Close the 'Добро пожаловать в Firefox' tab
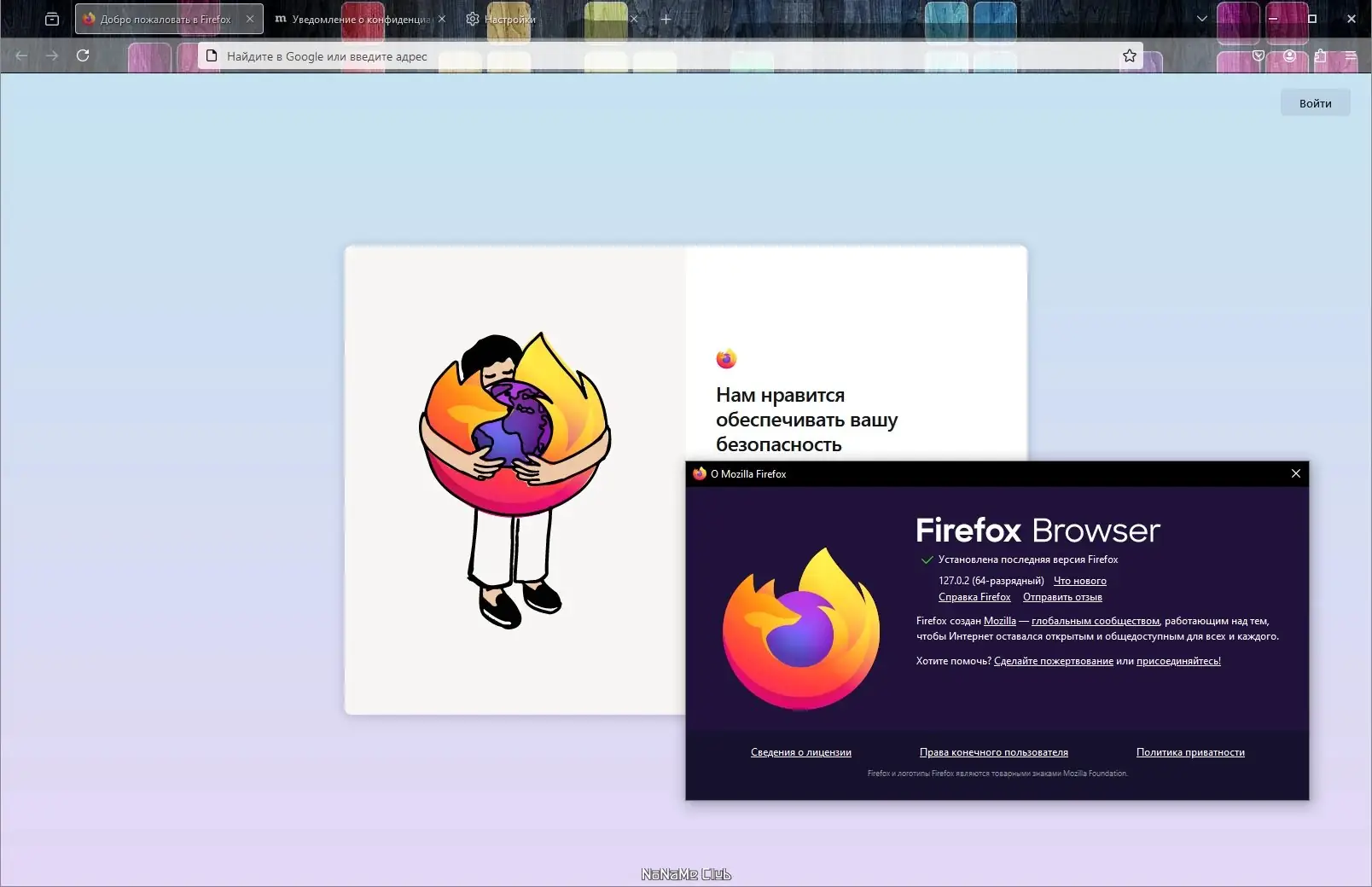 coord(250,19)
